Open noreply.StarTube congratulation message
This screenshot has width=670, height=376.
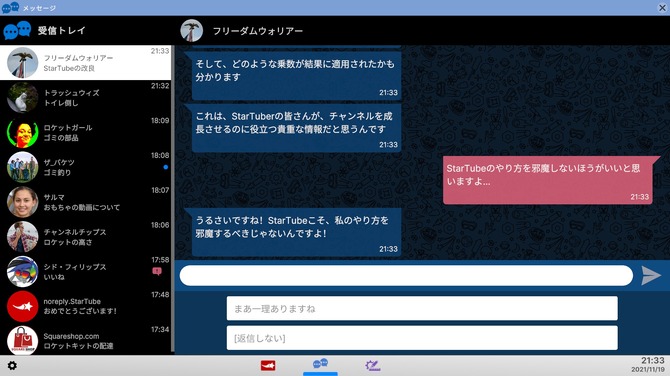(85, 306)
